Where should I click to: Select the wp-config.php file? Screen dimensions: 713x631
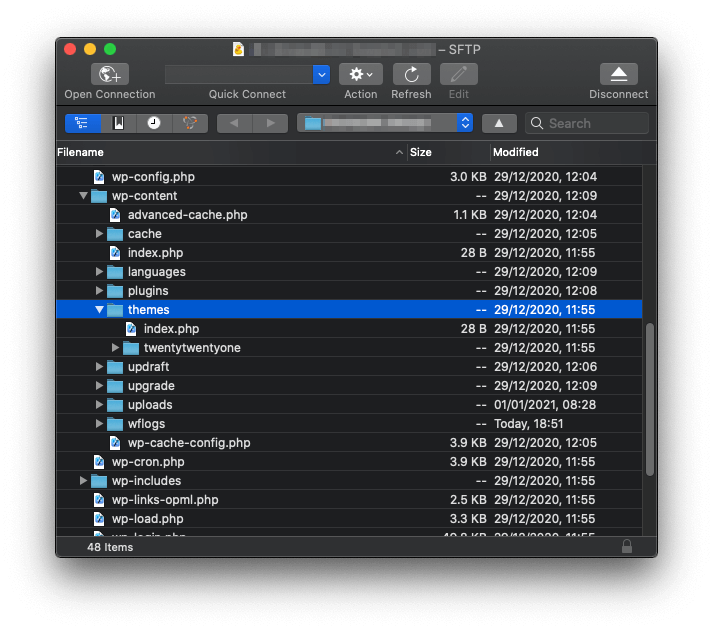pyautogui.click(x=153, y=177)
